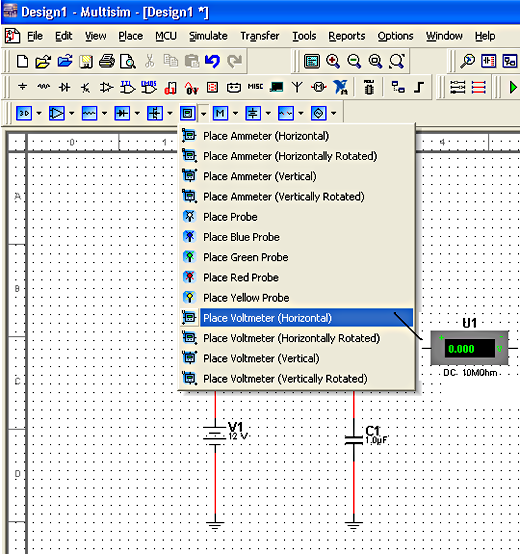
Task: Choose Place Probe entry
Action: click(x=297, y=217)
